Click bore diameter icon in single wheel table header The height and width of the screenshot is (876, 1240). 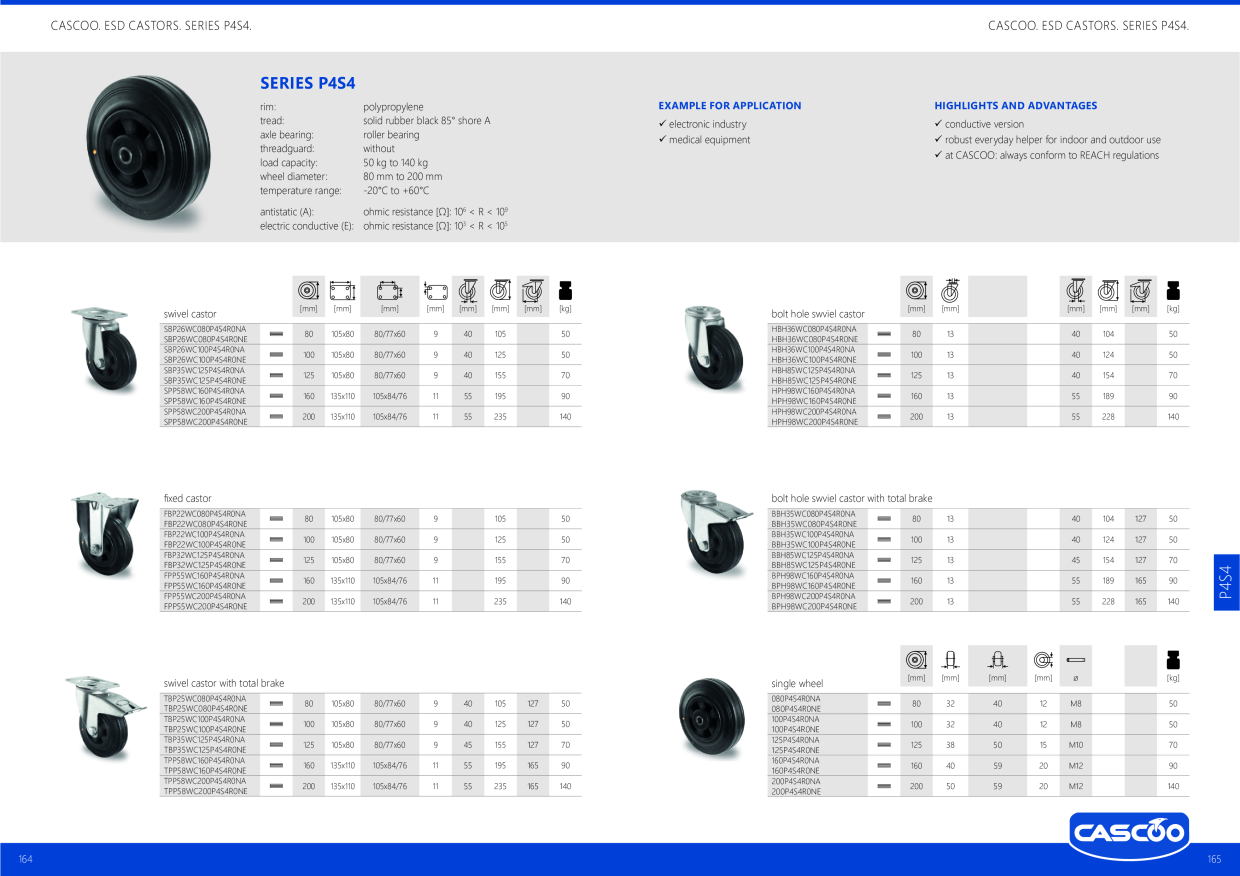coord(1043,660)
